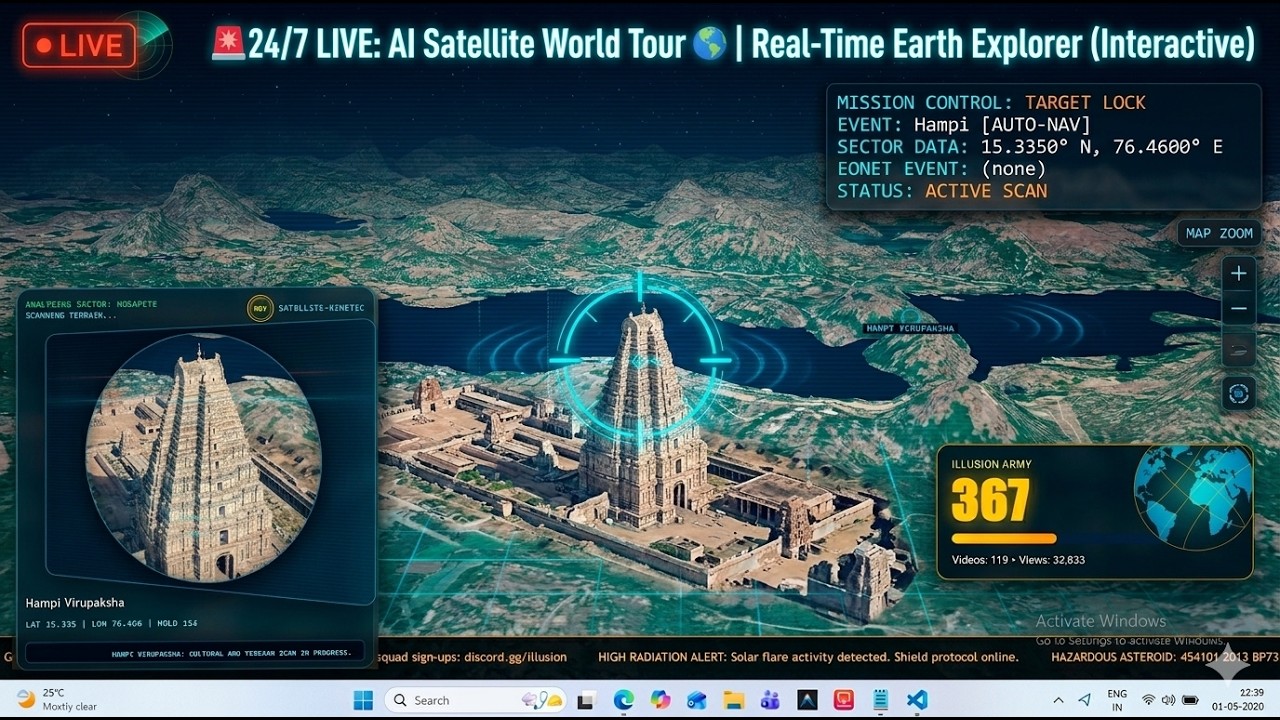Click the 'Hampi [AUTO-NAV]' event text
This screenshot has height=720, width=1280.
(1002, 125)
